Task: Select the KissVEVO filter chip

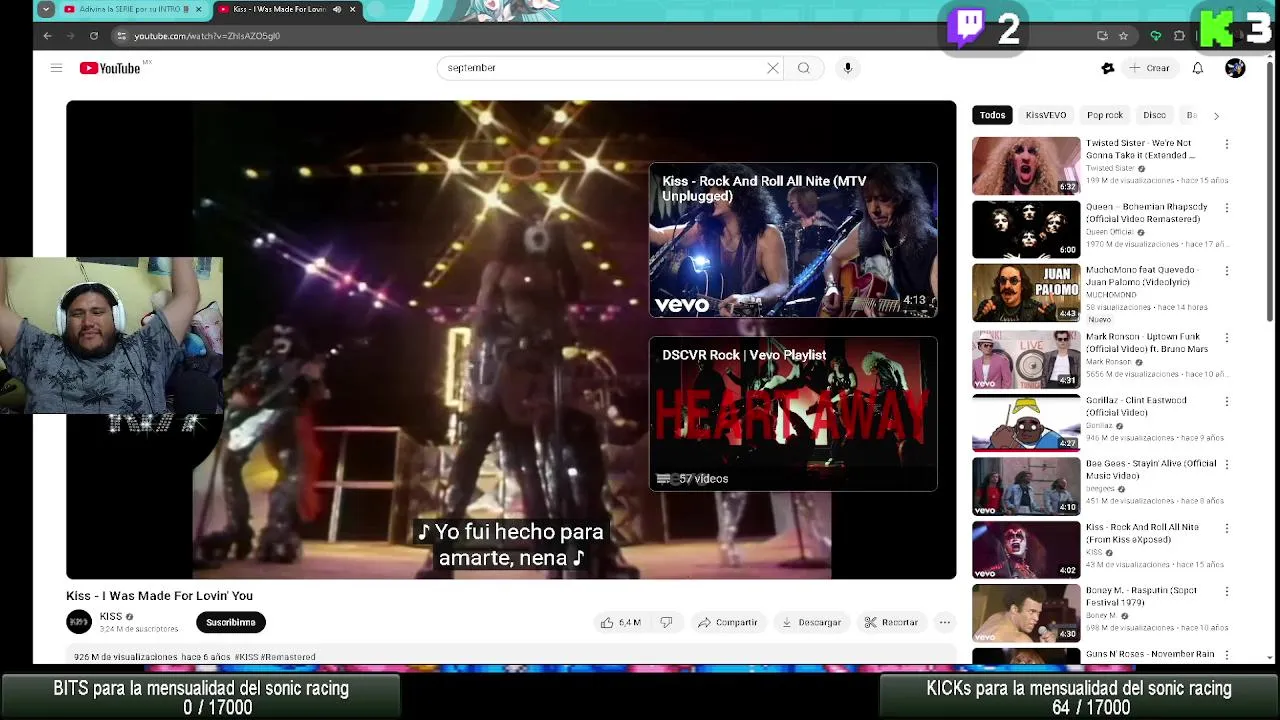Action: 1046,115
